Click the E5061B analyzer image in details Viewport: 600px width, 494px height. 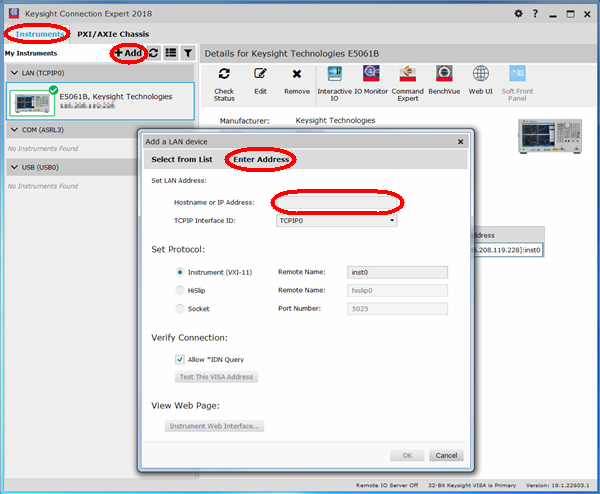coord(550,136)
